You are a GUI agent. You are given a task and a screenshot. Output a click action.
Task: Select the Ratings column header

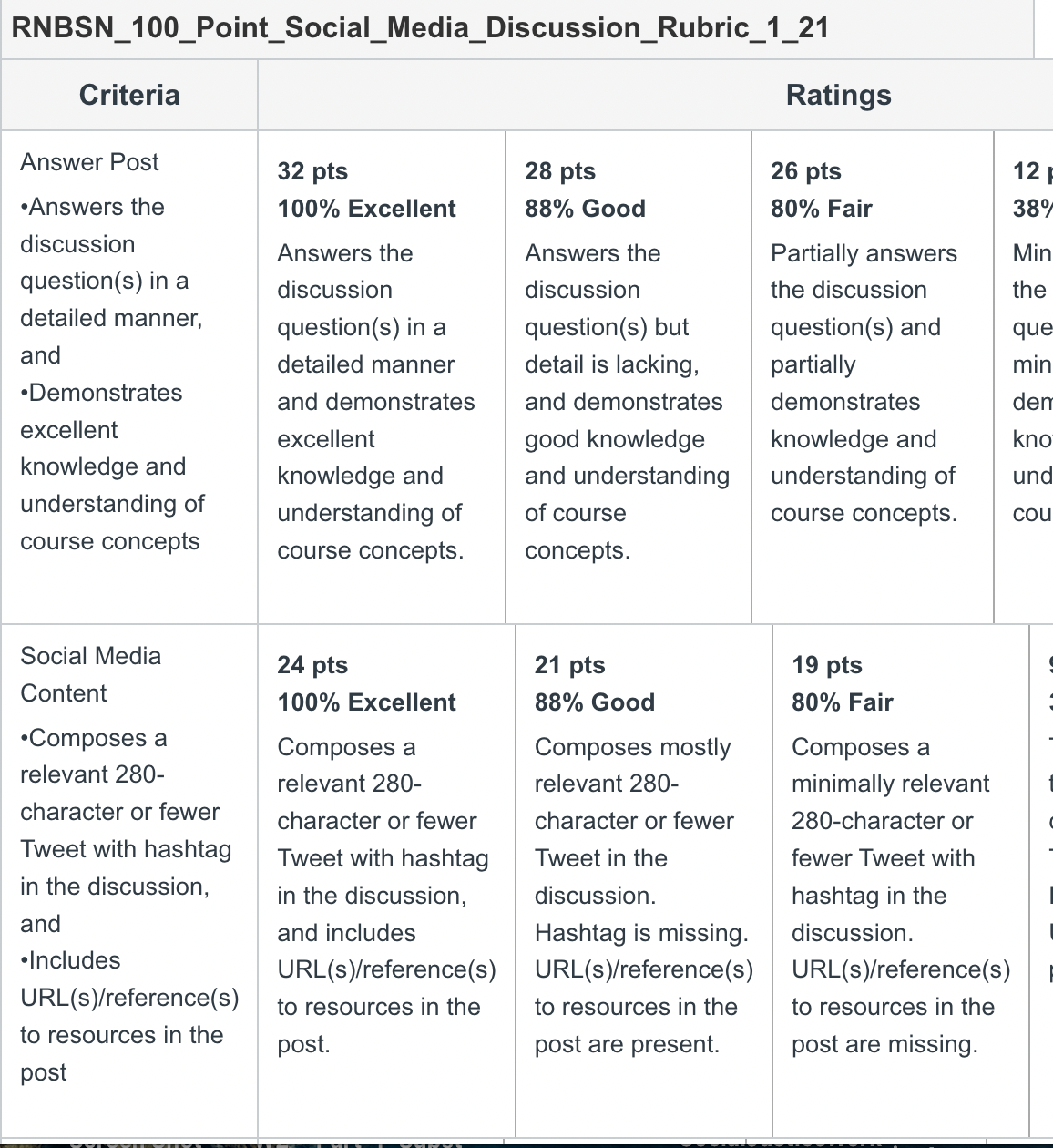(x=838, y=95)
